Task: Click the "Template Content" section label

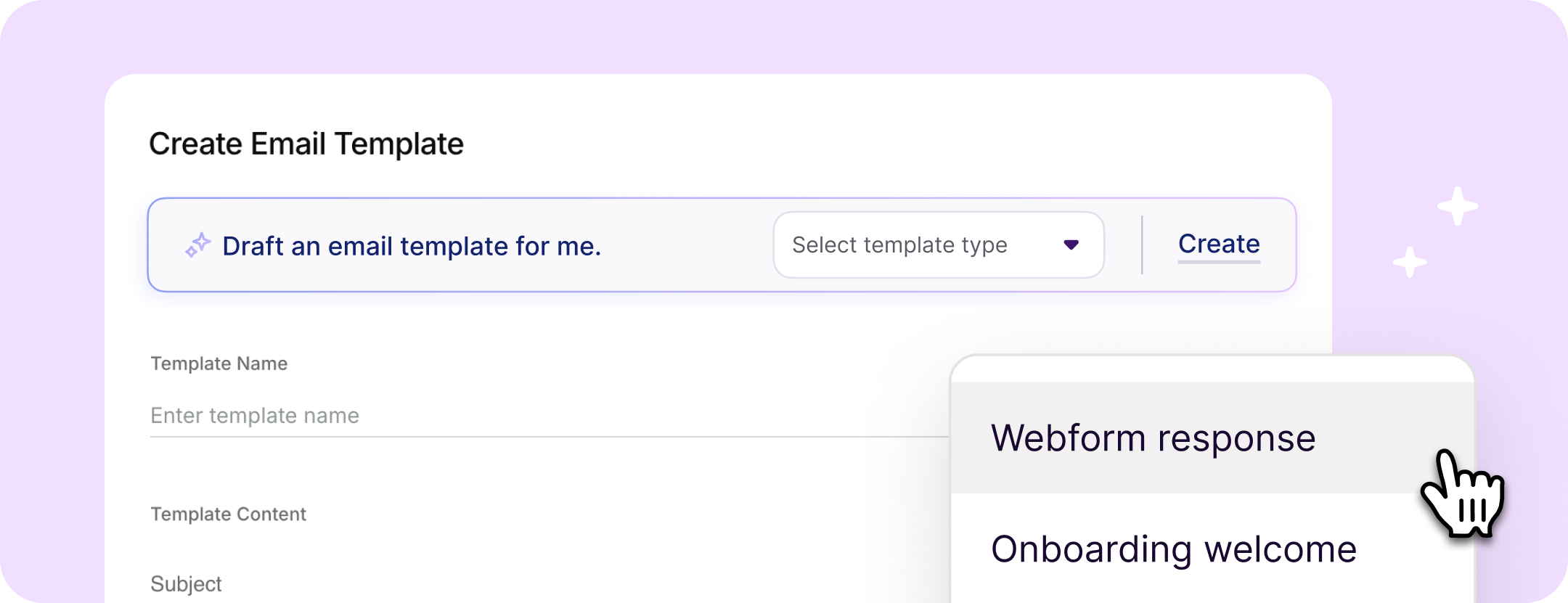Action: pyautogui.click(x=228, y=514)
